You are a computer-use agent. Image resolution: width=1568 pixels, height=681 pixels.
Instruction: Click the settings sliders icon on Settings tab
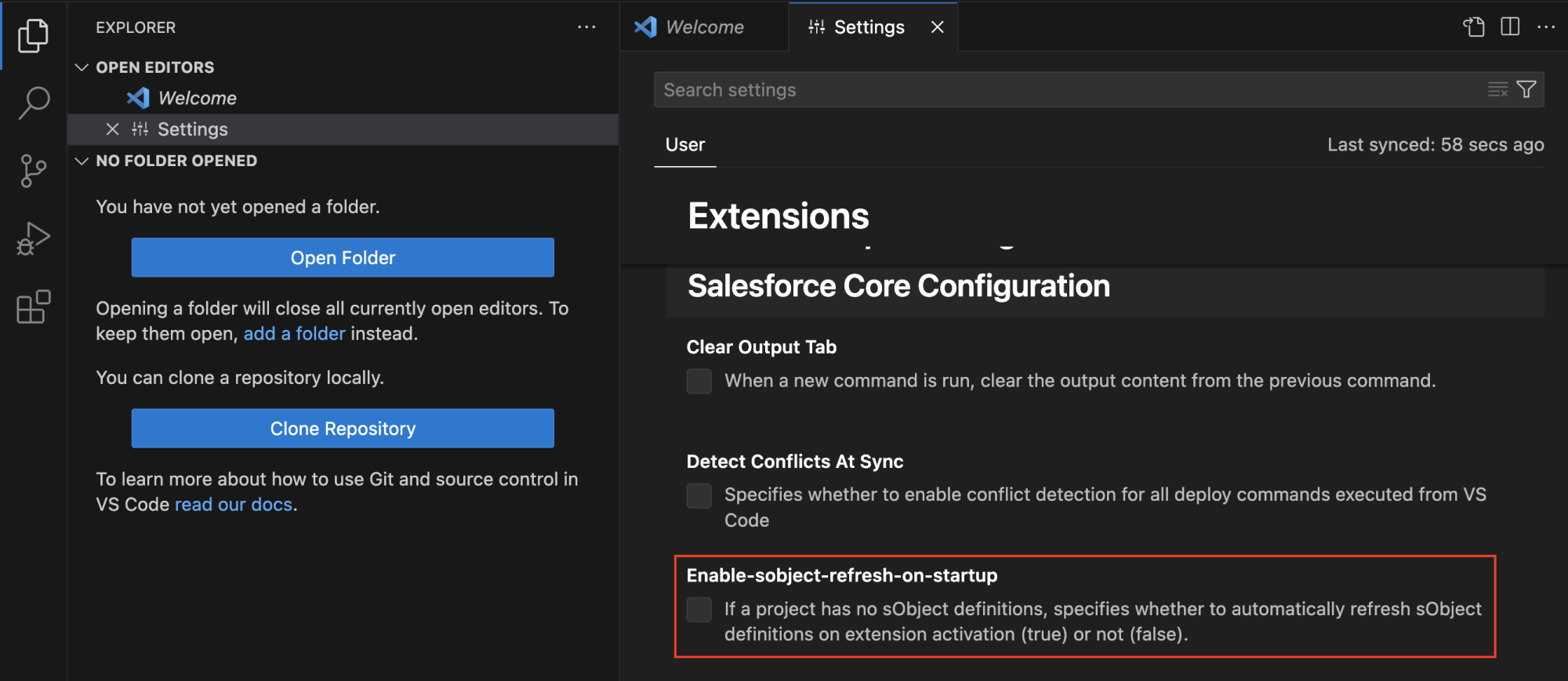coord(817,27)
